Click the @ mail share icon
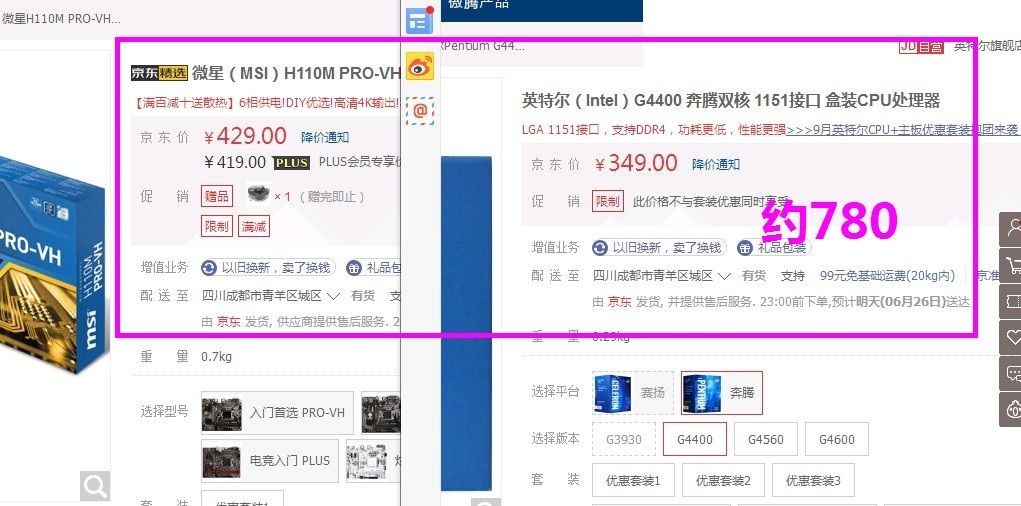Screen dimensions: 1021x506 coord(419,111)
